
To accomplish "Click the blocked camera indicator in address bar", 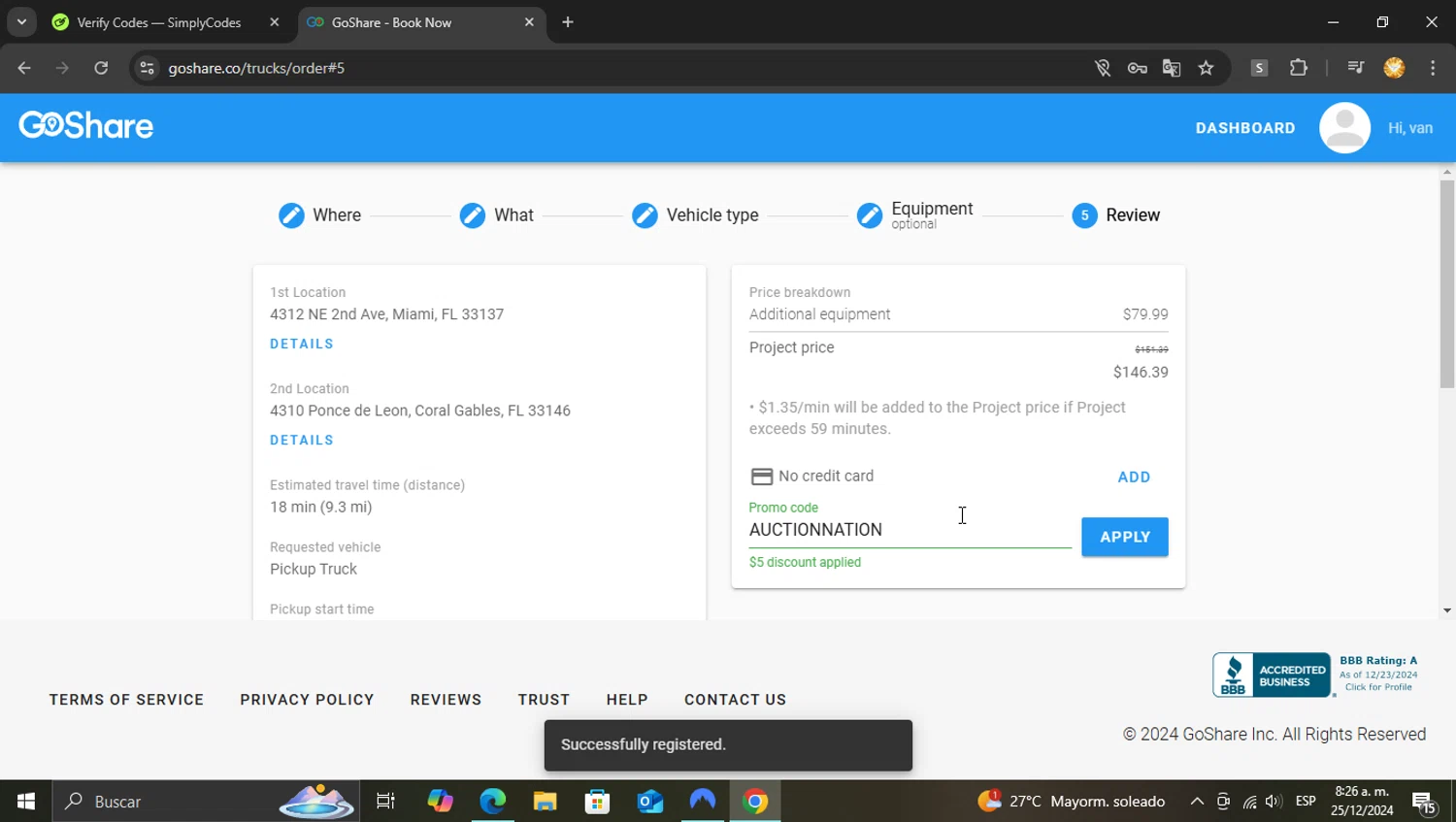I will click(1102, 68).
